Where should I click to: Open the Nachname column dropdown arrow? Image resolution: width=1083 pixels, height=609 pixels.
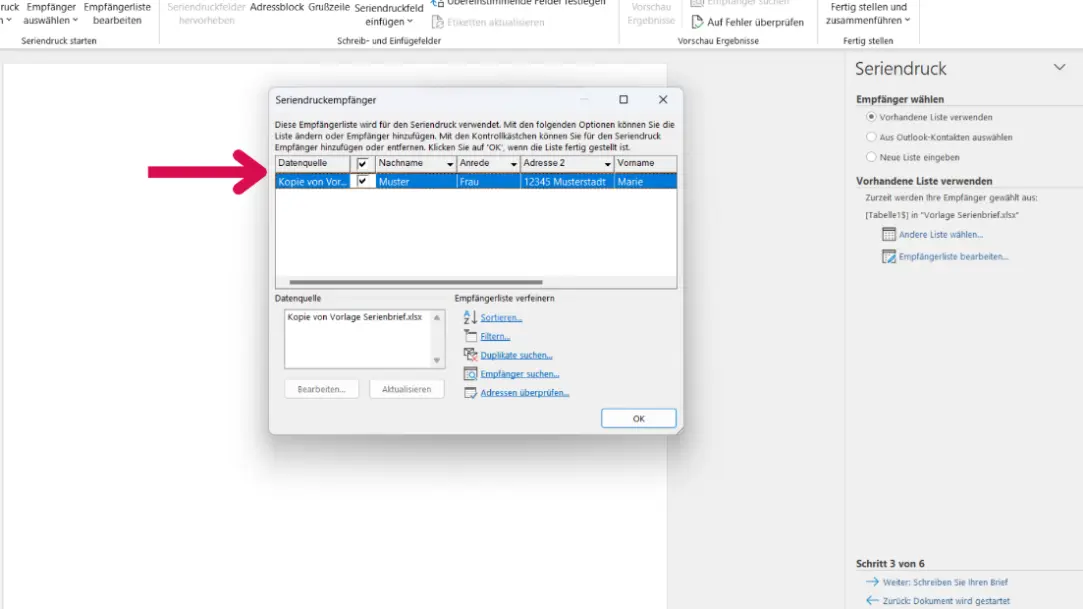(449, 164)
